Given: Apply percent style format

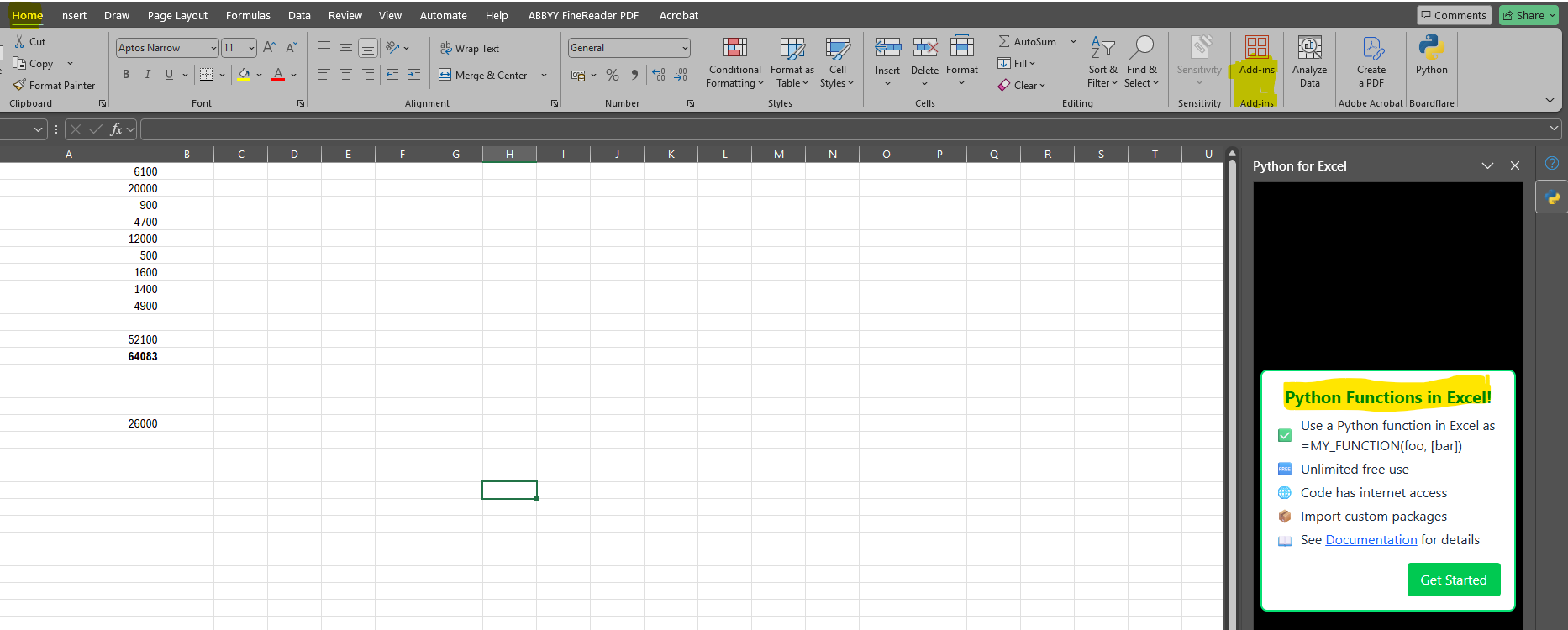Looking at the screenshot, I should (613, 75).
